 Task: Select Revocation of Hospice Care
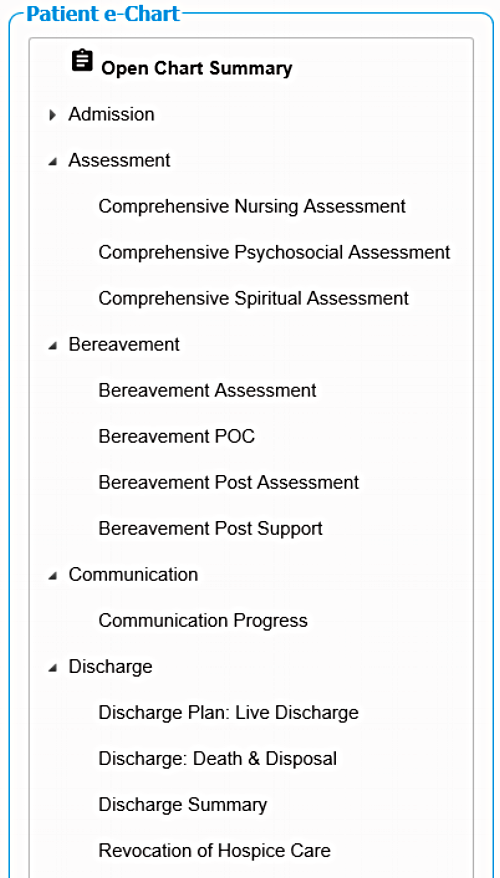214,851
